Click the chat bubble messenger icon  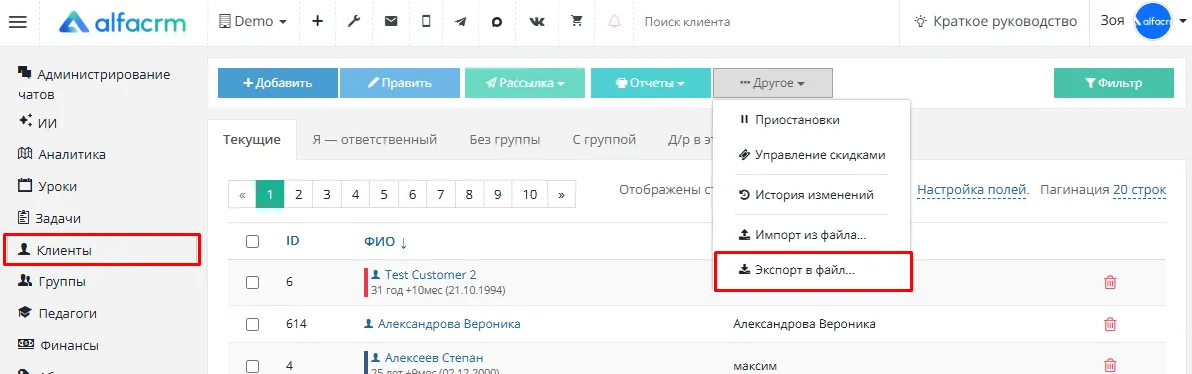click(497, 21)
